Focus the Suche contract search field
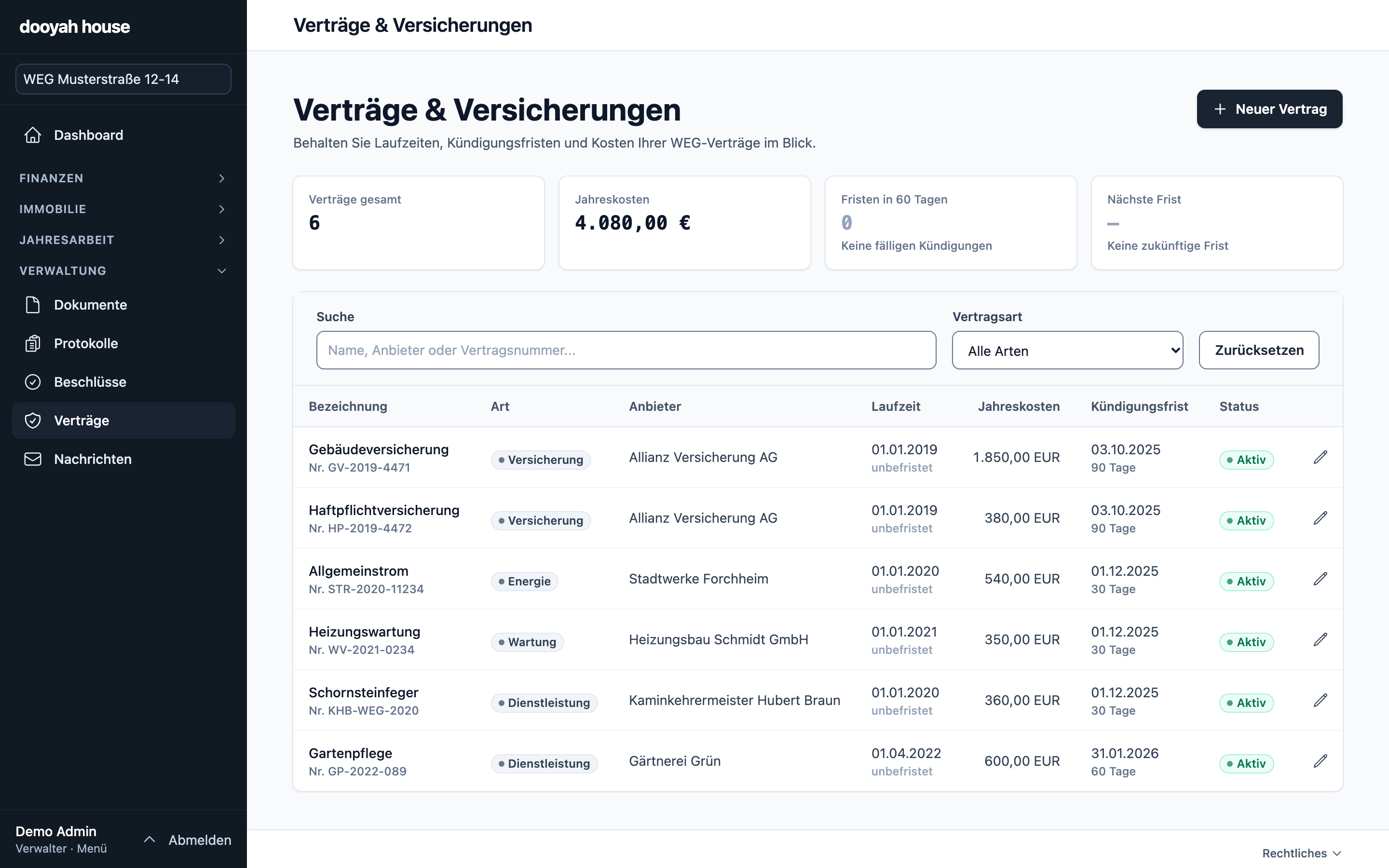The width and height of the screenshot is (1389, 868). [626, 350]
